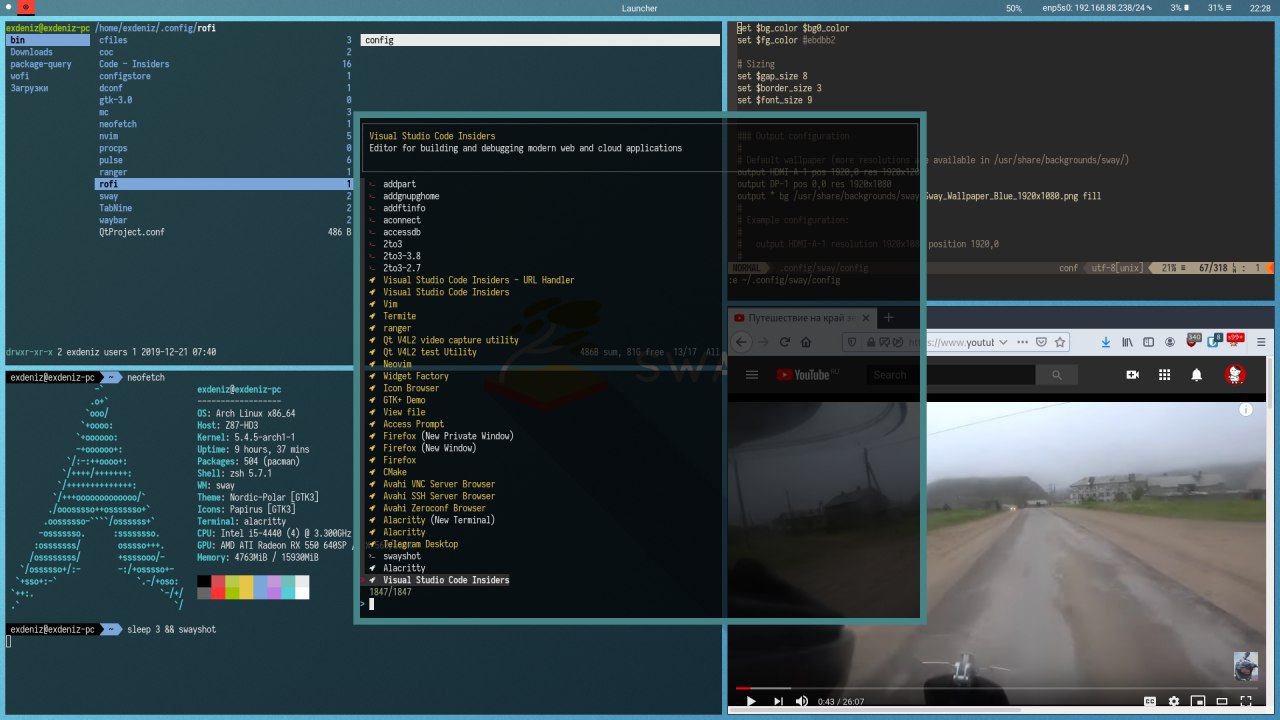Open page actions three-dot menu in URL bar

[1022, 342]
